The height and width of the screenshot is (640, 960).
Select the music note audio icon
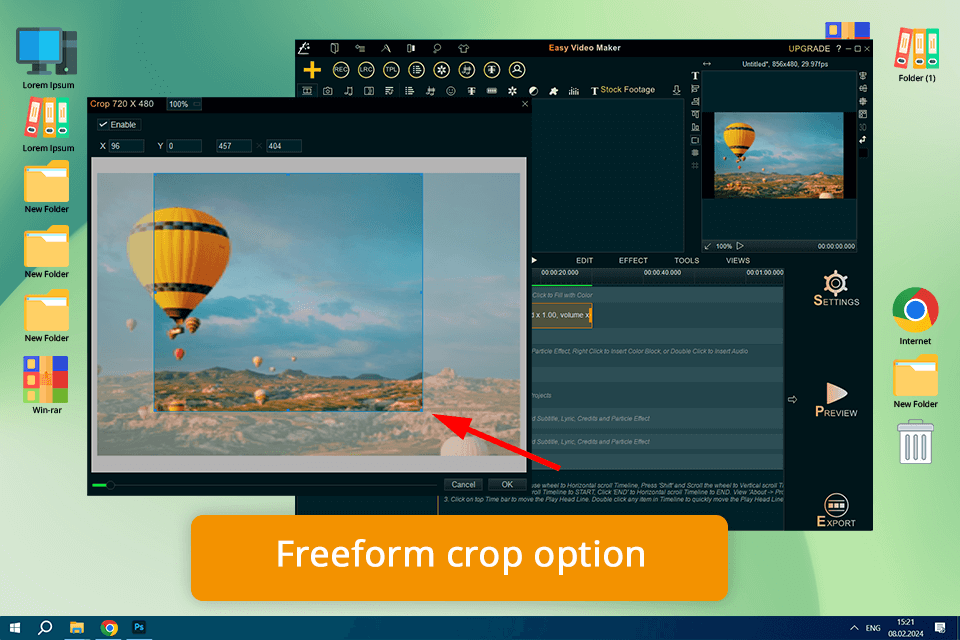click(348, 91)
